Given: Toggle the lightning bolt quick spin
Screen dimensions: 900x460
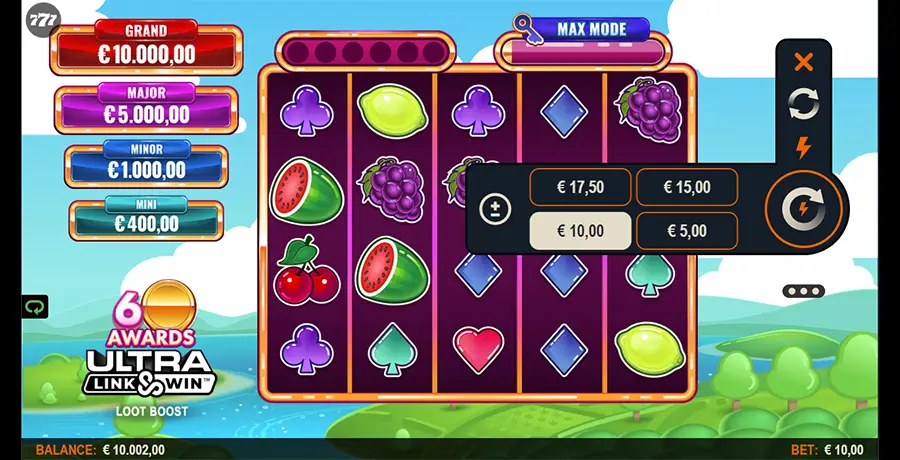Looking at the screenshot, I should tap(803, 148).
